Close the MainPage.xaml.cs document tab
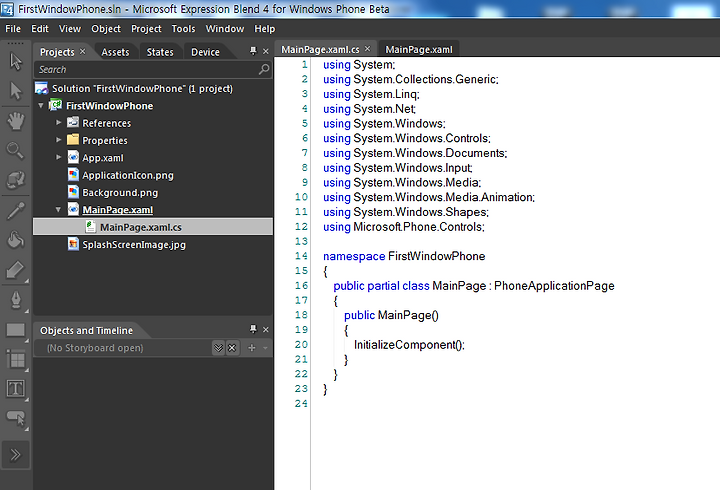Screen dimensions: 720x490 367,49
